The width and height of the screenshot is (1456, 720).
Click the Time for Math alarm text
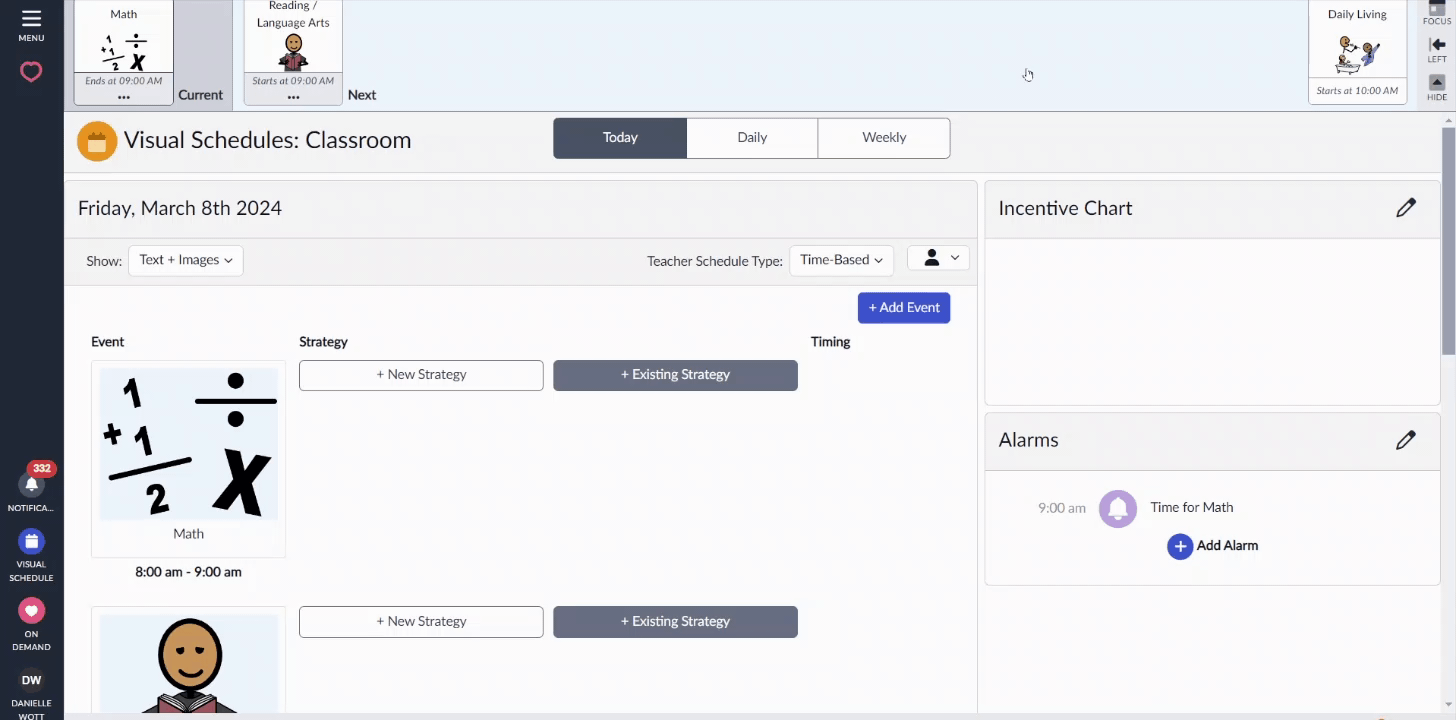coord(1191,508)
